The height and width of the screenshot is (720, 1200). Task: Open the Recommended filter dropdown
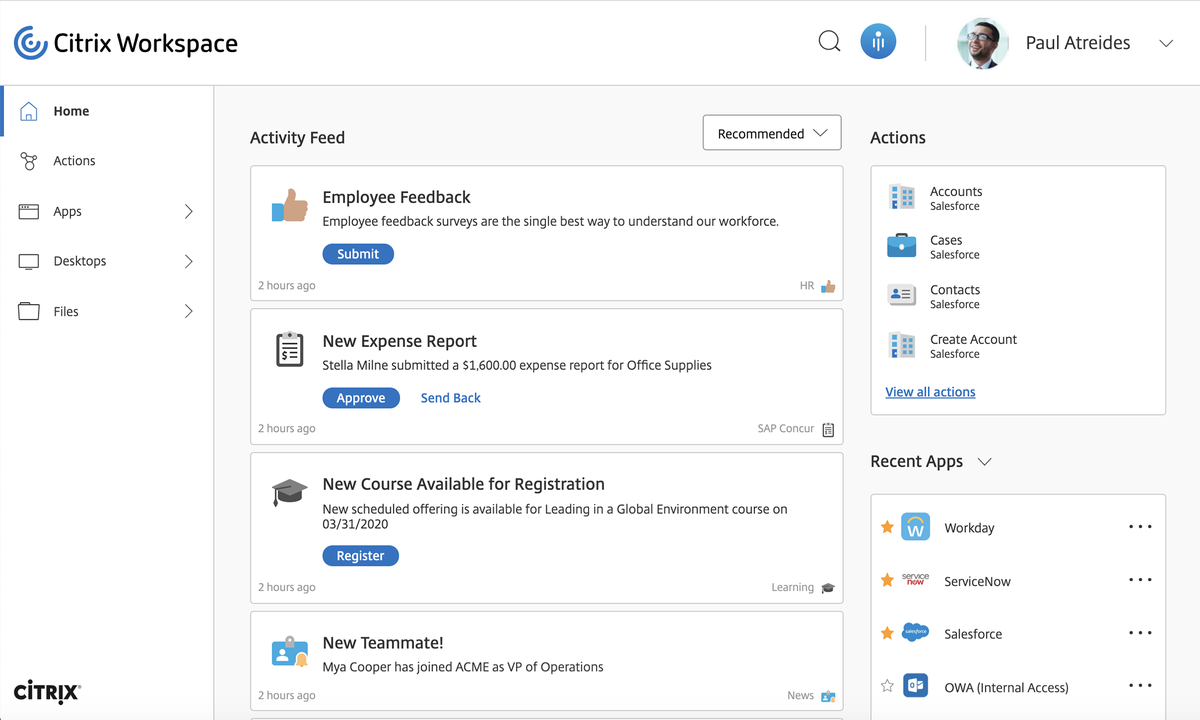click(x=772, y=133)
